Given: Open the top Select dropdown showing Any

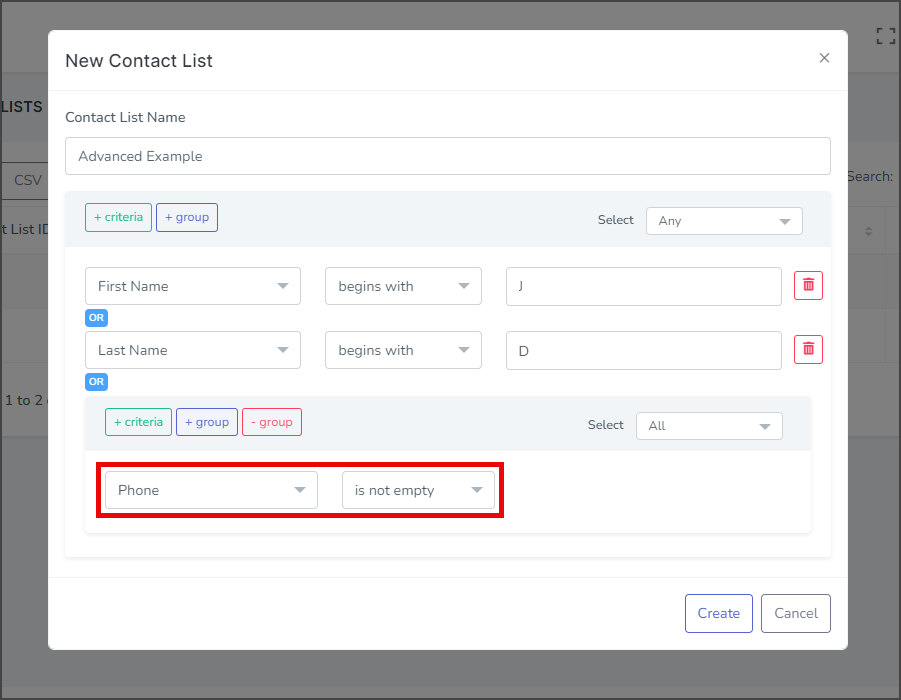Looking at the screenshot, I should pos(724,221).
